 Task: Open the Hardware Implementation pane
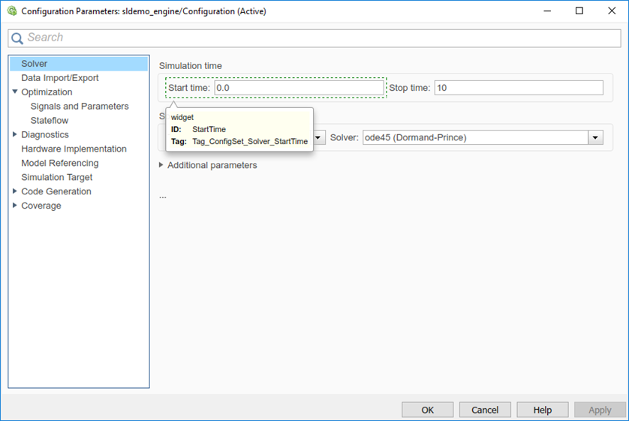(74, 149)
